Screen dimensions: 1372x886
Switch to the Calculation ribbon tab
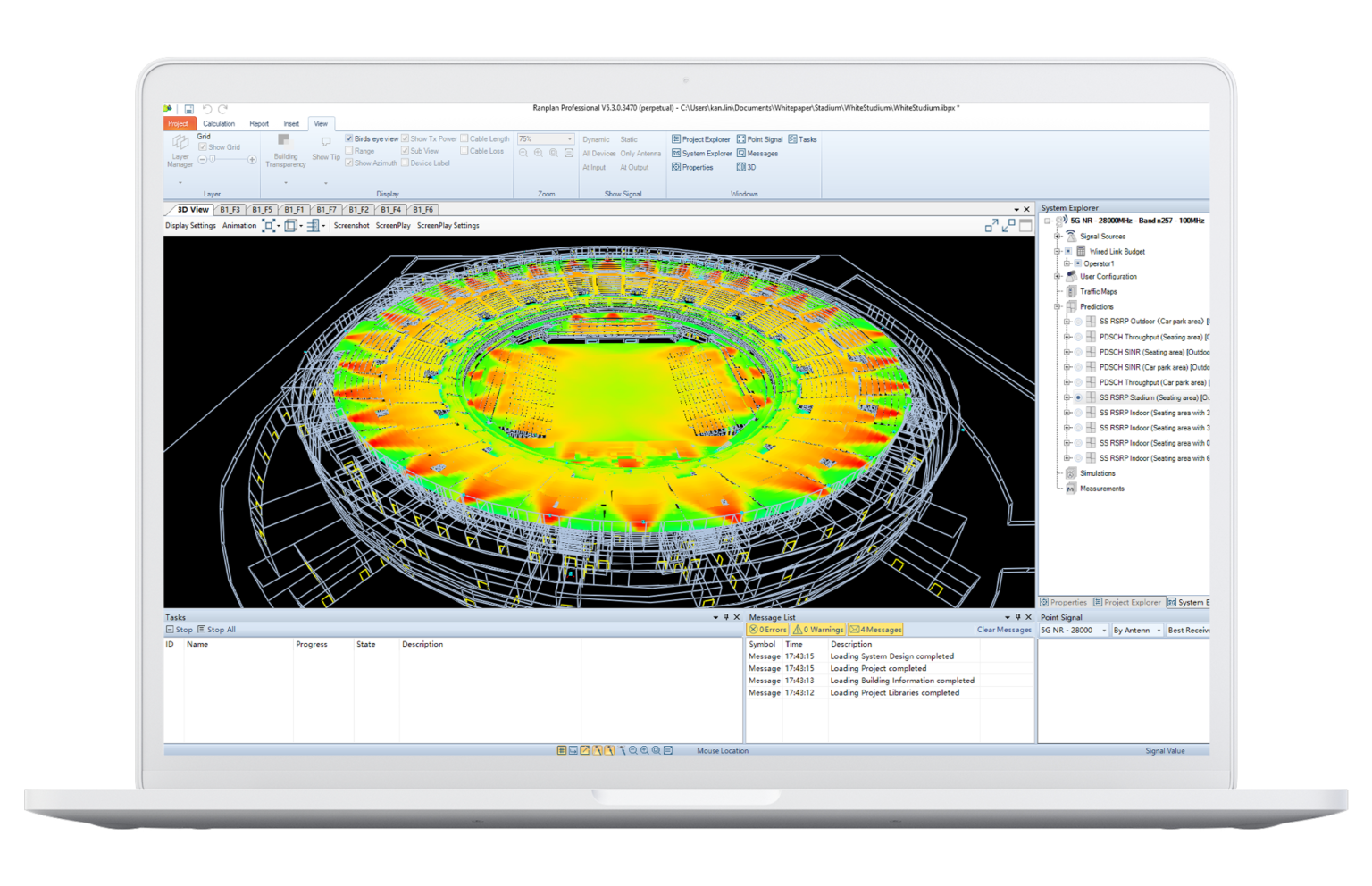[x=219, y=124]
